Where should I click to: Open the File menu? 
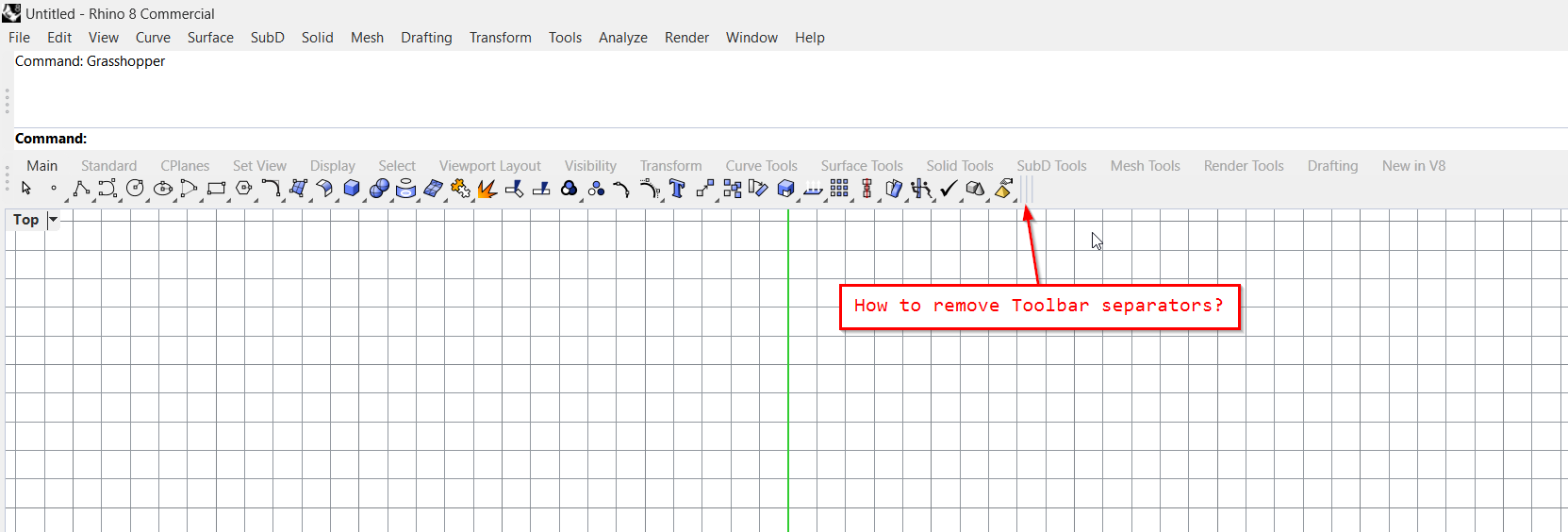point(19,38)
